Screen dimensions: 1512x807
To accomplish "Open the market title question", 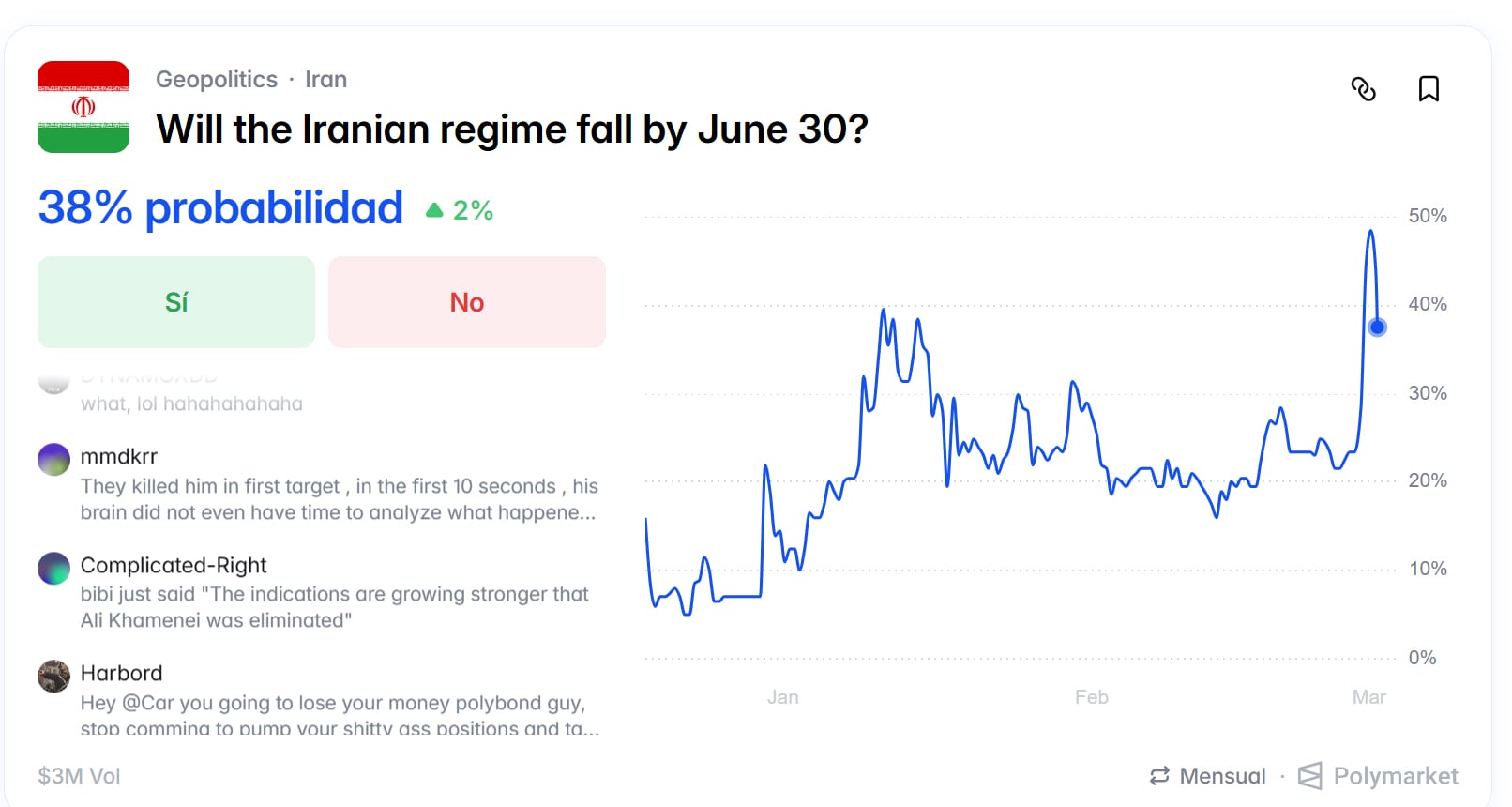I will point(512,129).
